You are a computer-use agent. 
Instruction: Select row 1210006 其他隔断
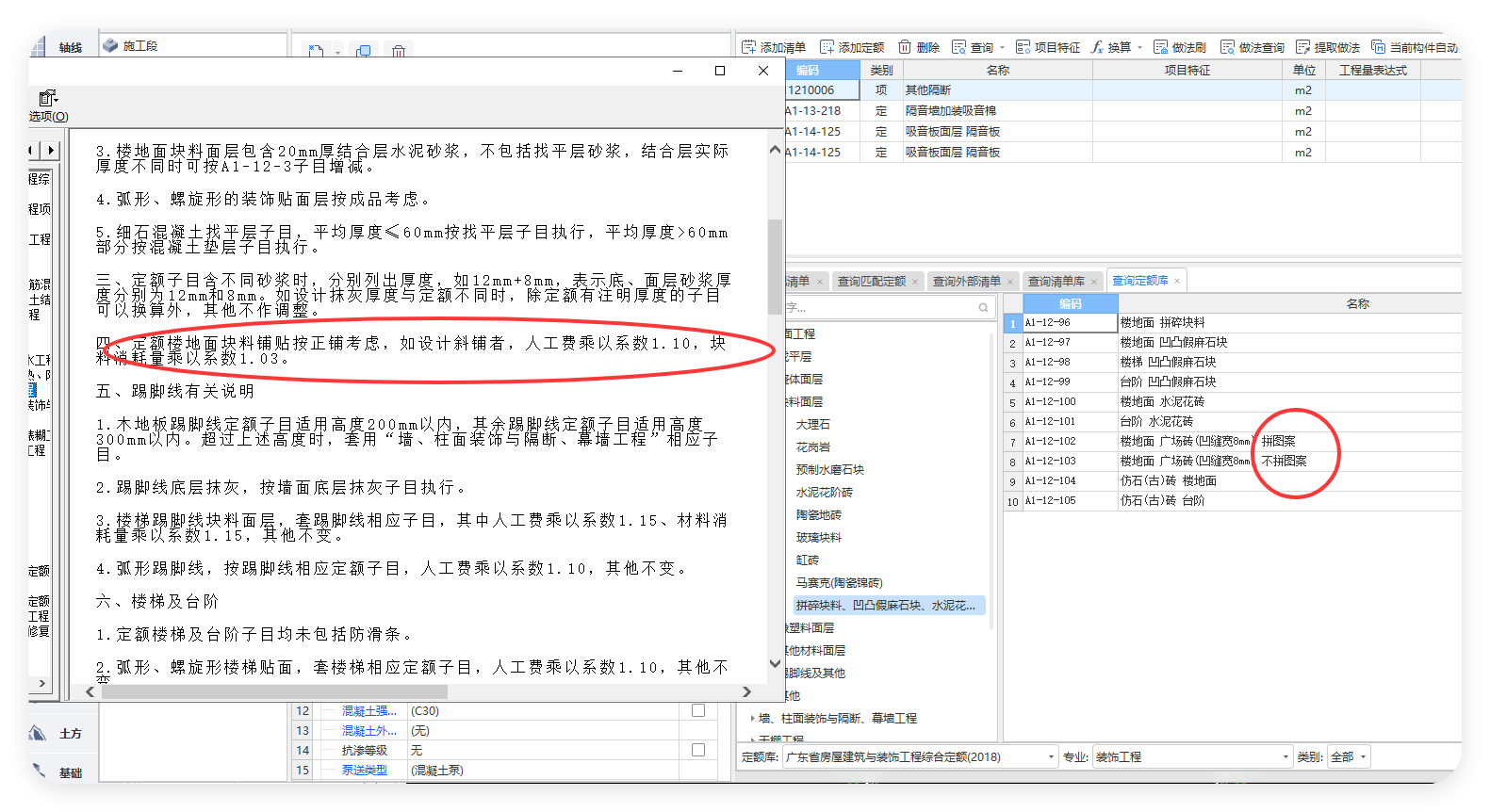pyautogui.click(x=1122, y=90)
